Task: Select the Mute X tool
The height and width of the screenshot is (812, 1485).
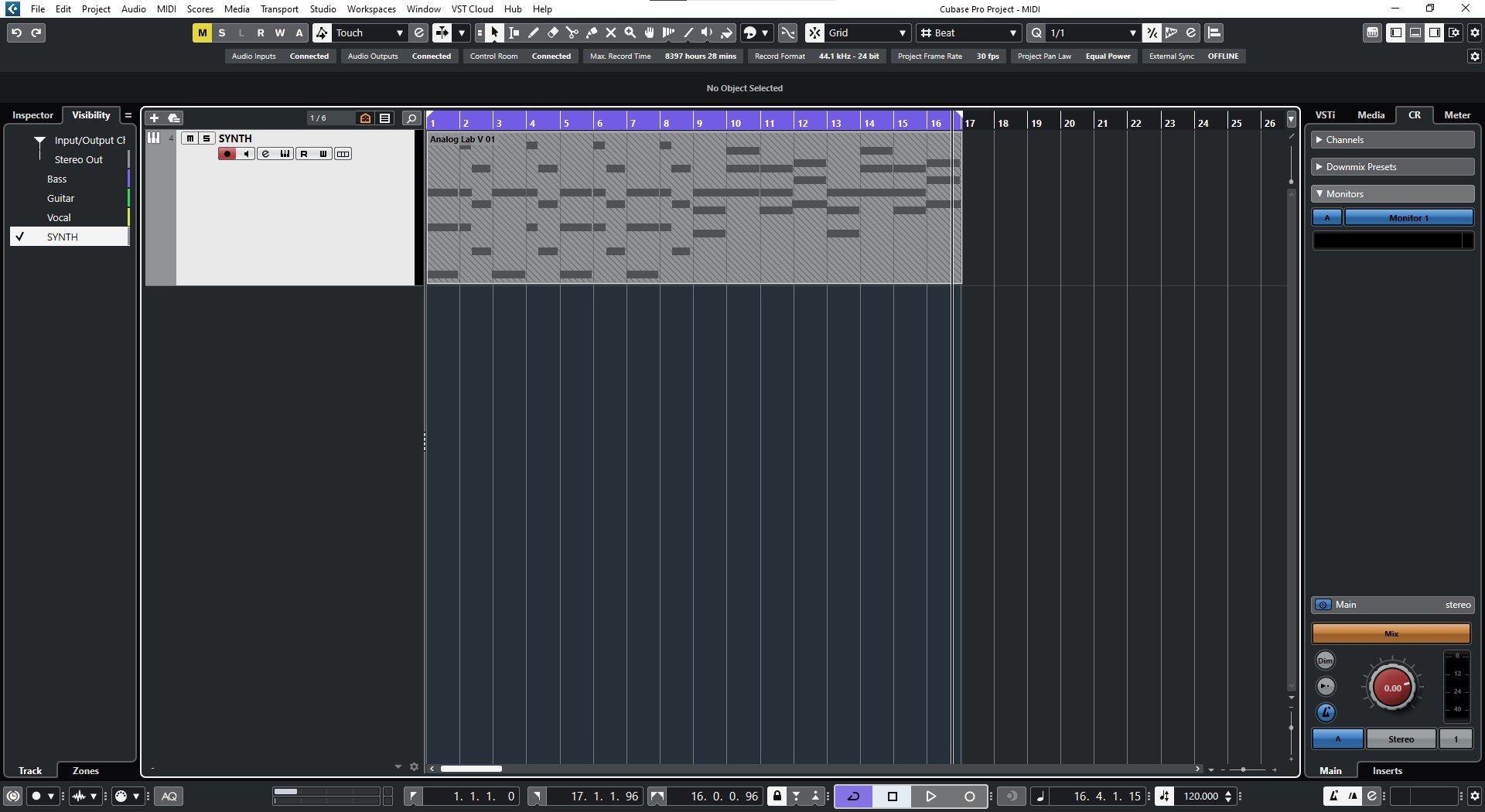Action: [611, 32]
